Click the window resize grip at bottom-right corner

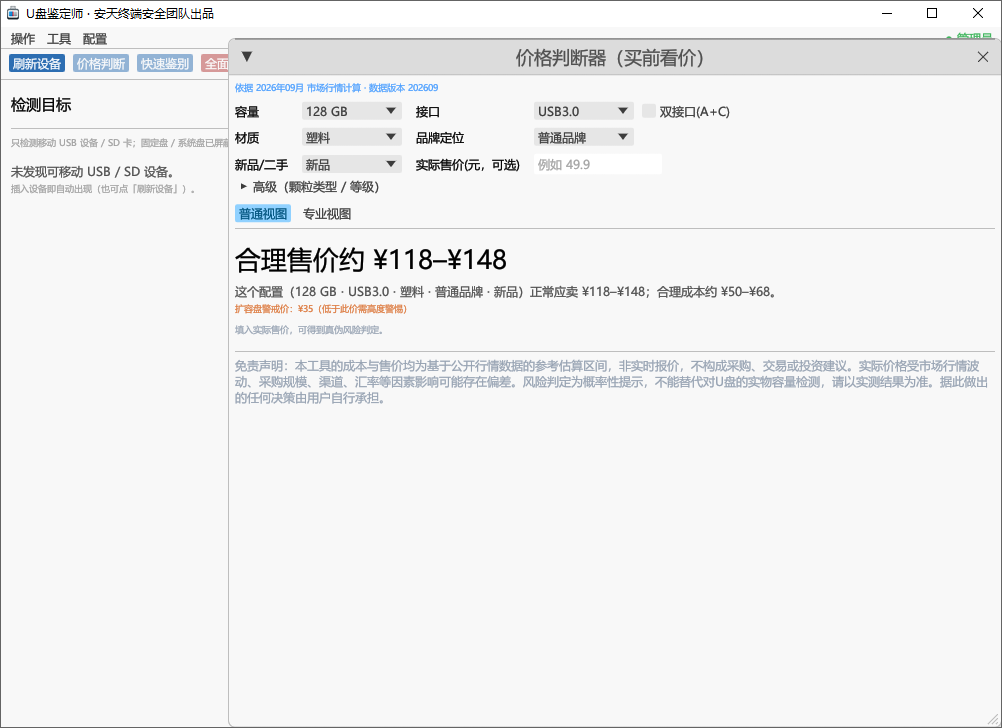click(993, 719)
